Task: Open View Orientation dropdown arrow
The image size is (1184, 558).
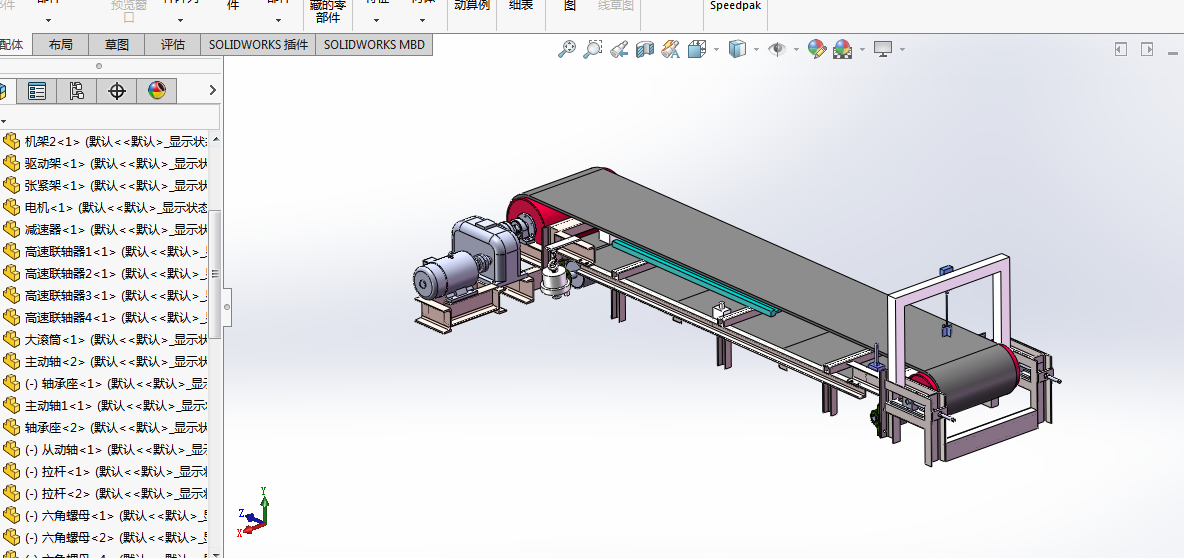Action: [716, 50]
